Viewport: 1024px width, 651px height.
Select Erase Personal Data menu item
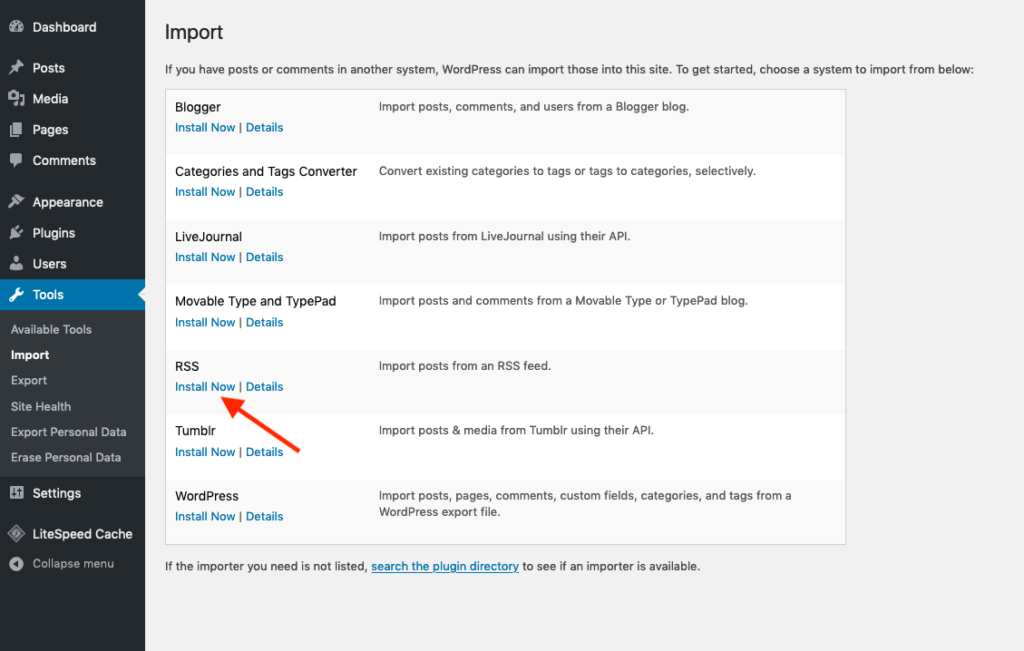click(x=66, y=457)
